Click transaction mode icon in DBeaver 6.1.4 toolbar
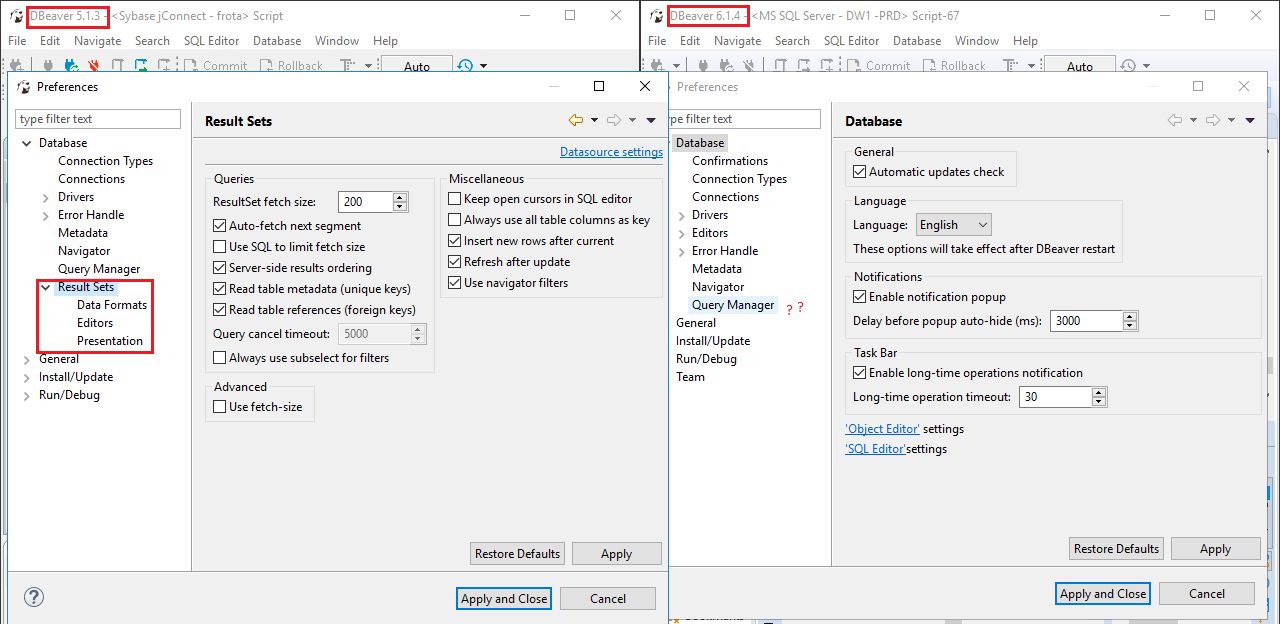1280x624 pixels. click(x=1012, y=65)
